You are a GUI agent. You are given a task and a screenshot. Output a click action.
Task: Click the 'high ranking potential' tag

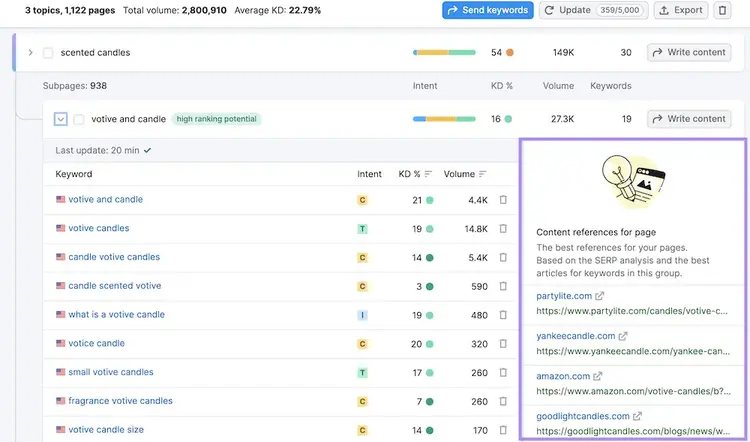coord(216,119)
